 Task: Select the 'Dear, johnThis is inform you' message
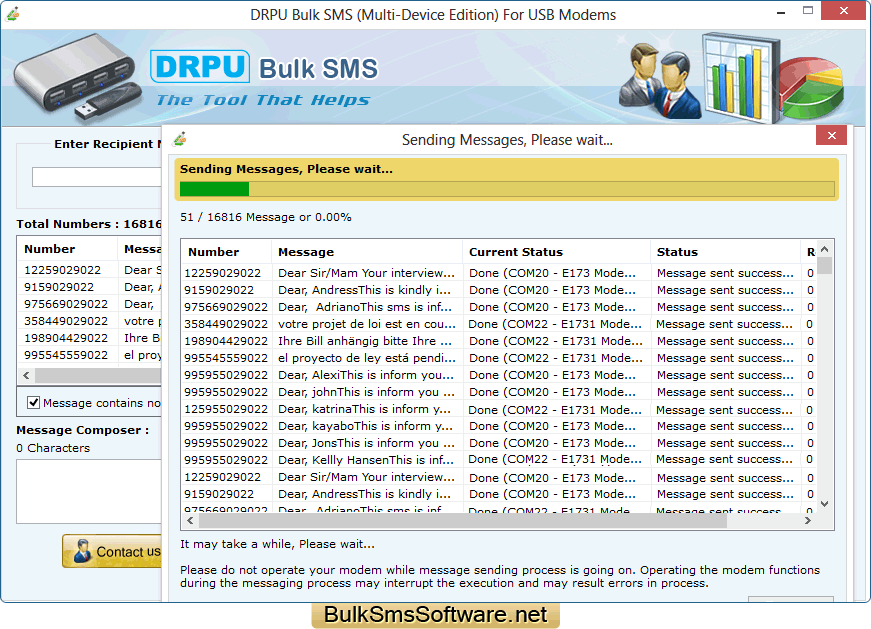(366, 392)
